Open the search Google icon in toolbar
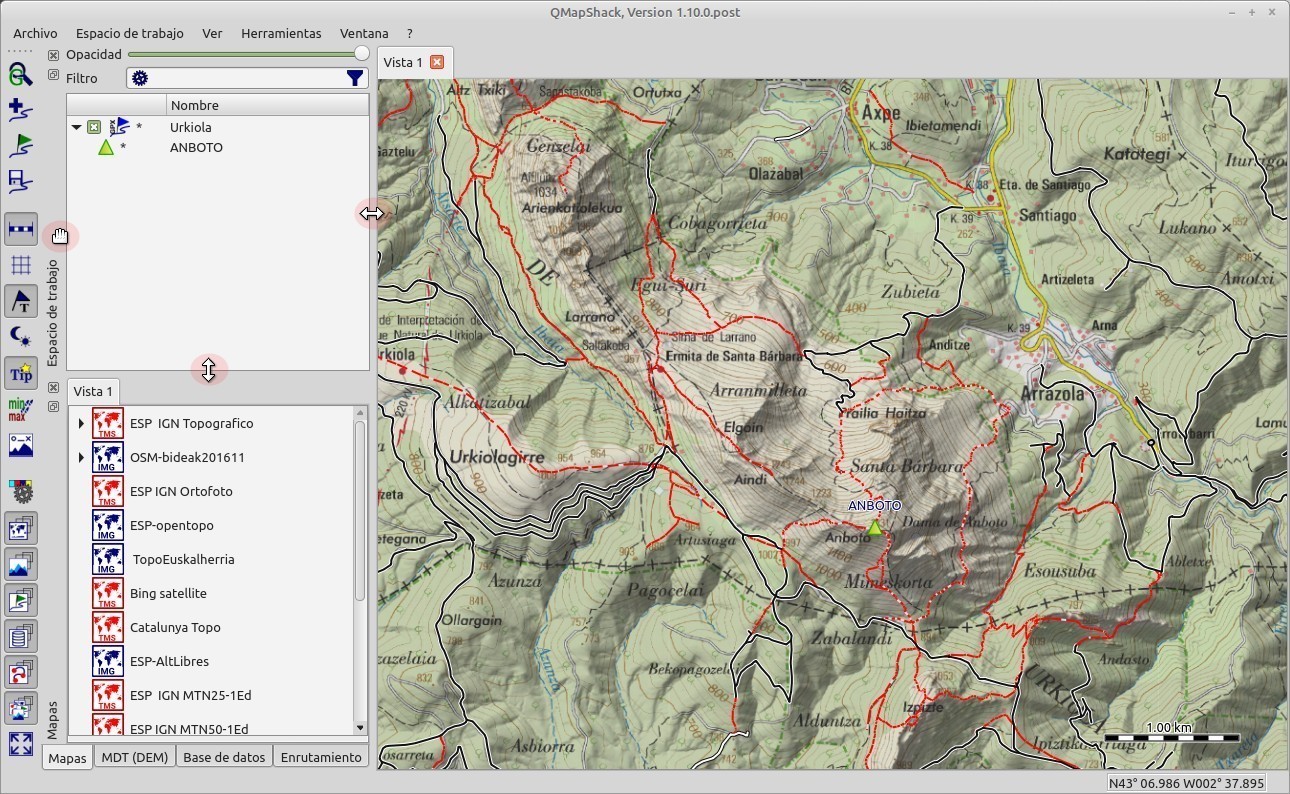The image size is (1290, 794). coord(21,74)
